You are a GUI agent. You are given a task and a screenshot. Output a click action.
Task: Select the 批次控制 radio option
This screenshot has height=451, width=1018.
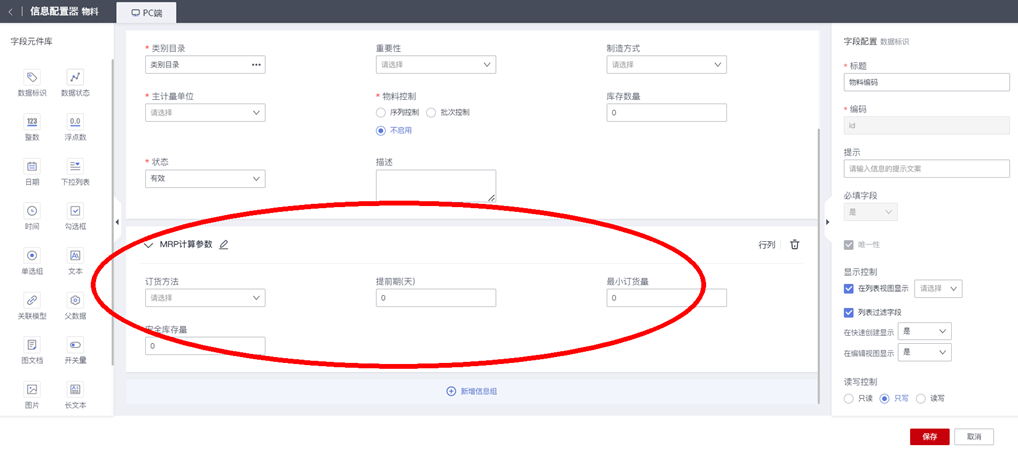(432, 112)
